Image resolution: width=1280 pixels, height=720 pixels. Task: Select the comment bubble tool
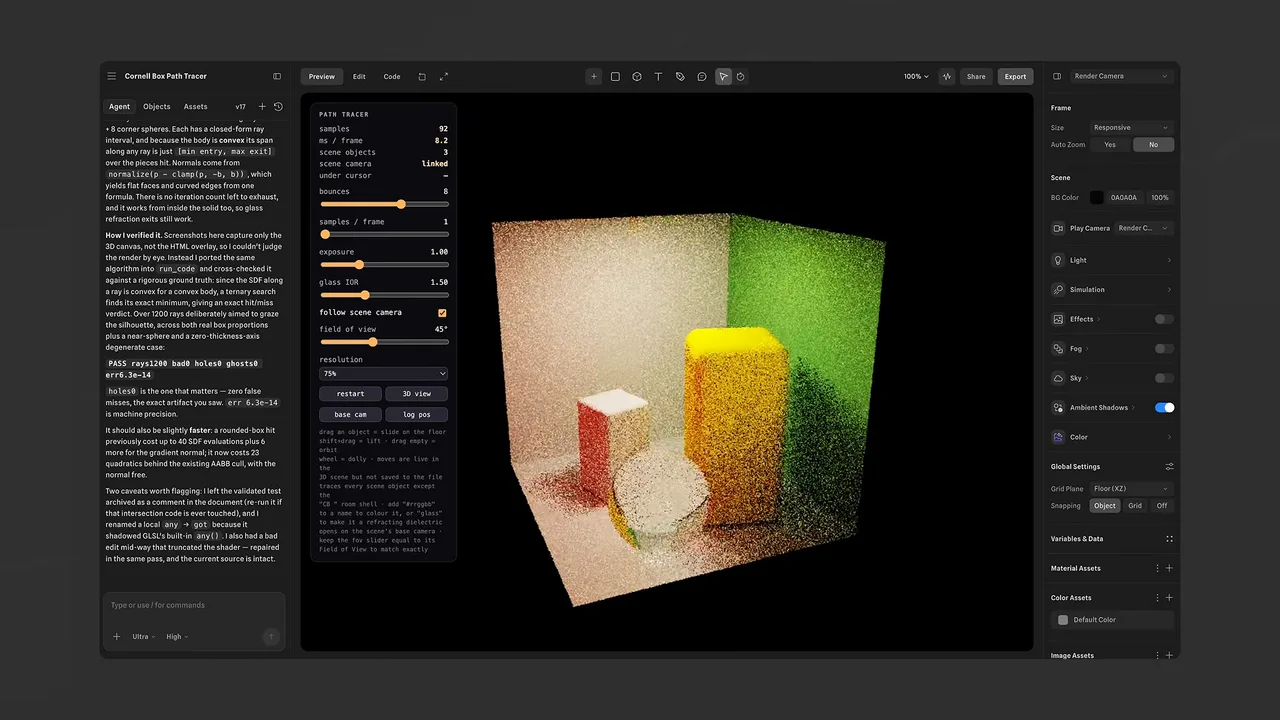[702, 76]
